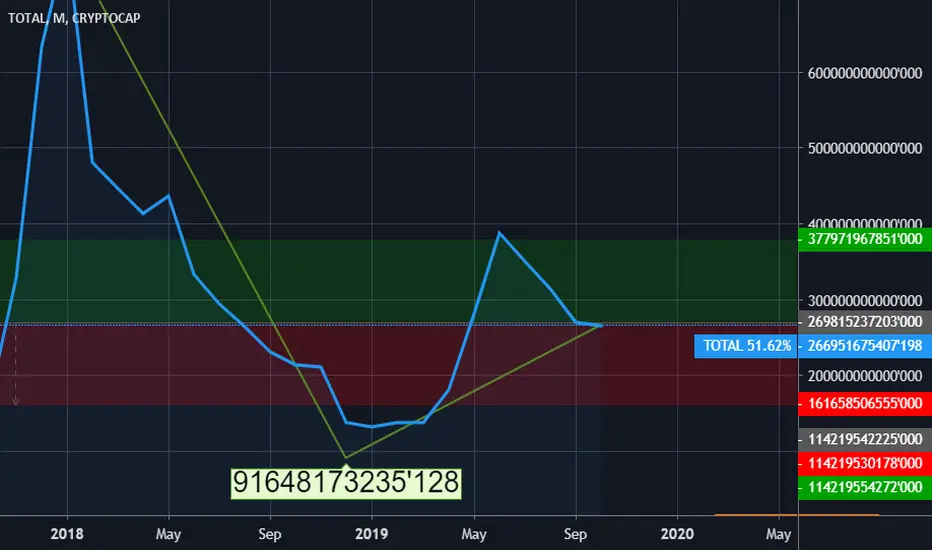Viewport: 932px width, 550px height.
Task: Click the red 114219530178'000 price tag
Action: pos(865,463)
